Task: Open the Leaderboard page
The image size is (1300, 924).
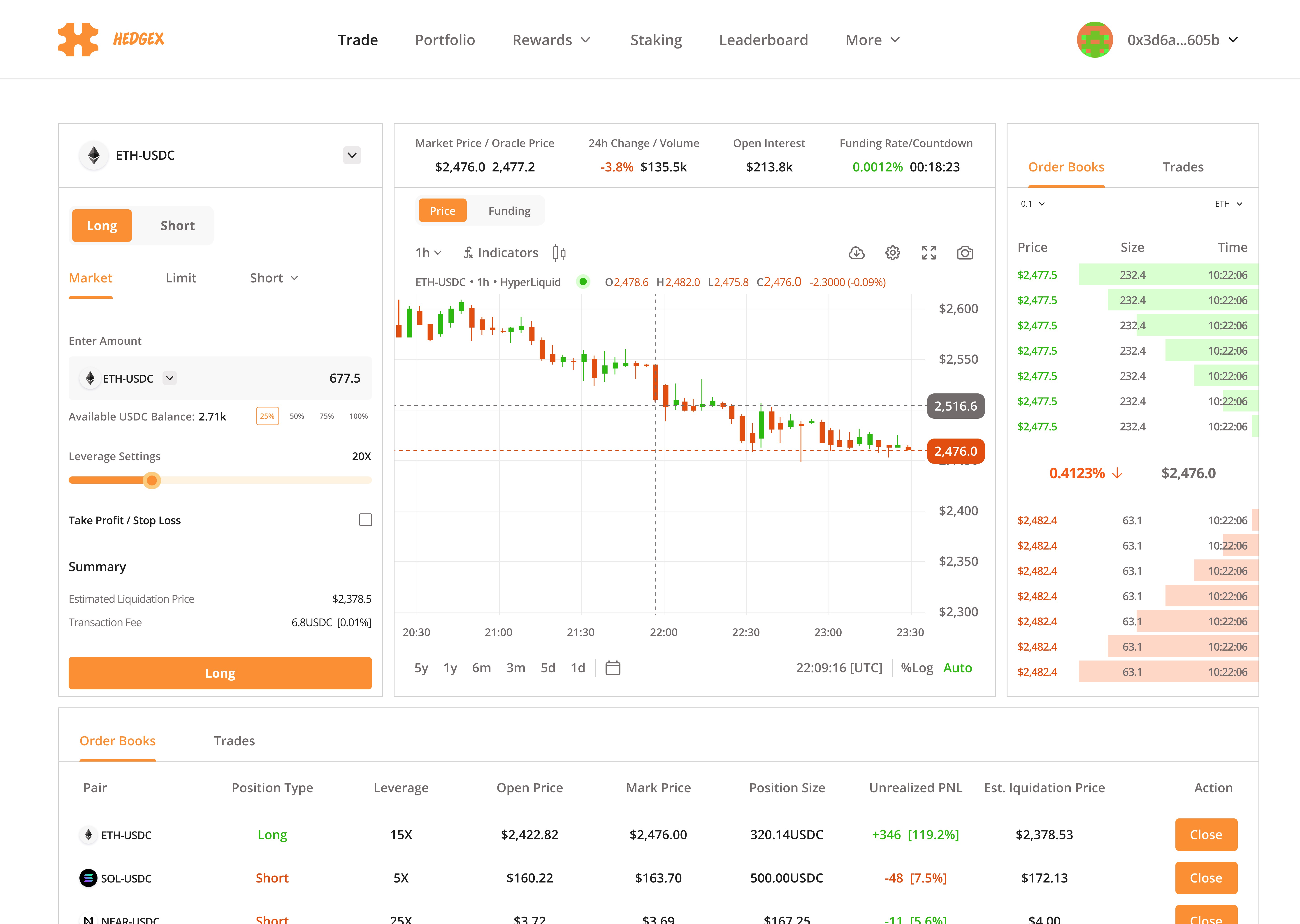Action: coord(763,40)
